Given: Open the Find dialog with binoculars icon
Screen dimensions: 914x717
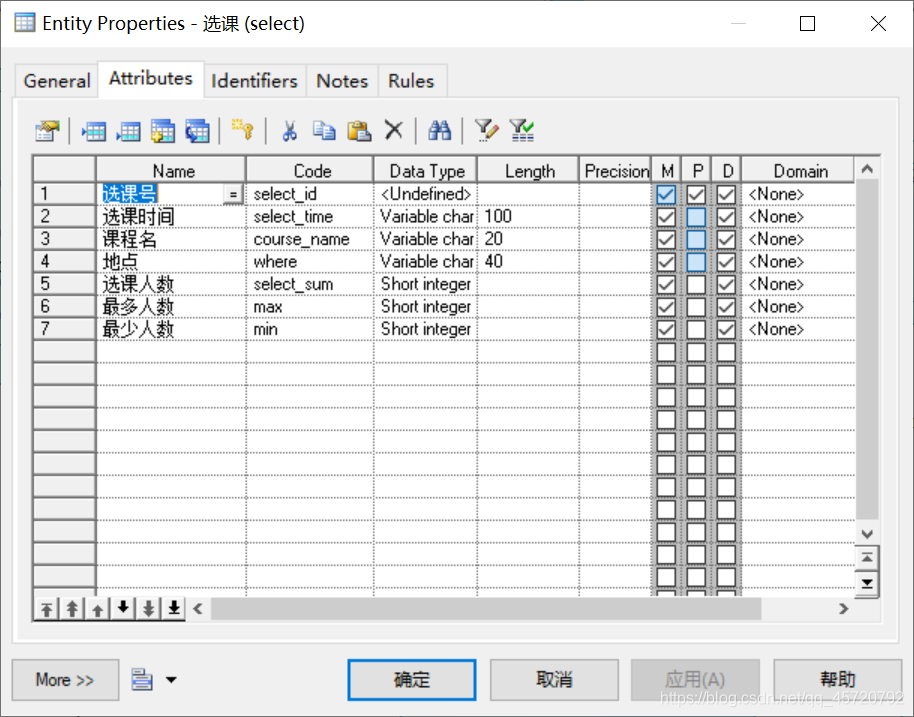Looking at the screenshot, I should click(x=440, y=130).
